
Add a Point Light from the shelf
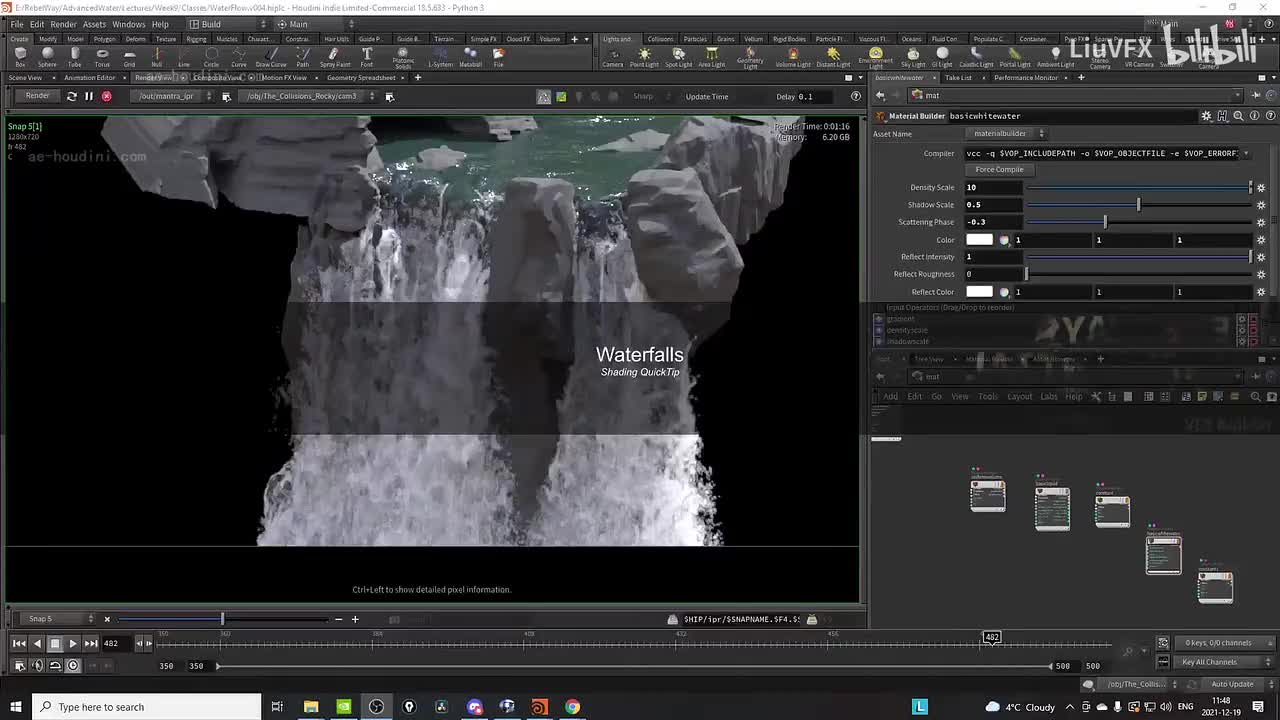pos(644,57)
